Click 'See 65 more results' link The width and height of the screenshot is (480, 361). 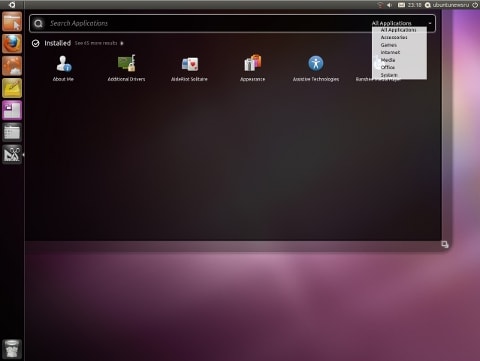pos(99,43)
